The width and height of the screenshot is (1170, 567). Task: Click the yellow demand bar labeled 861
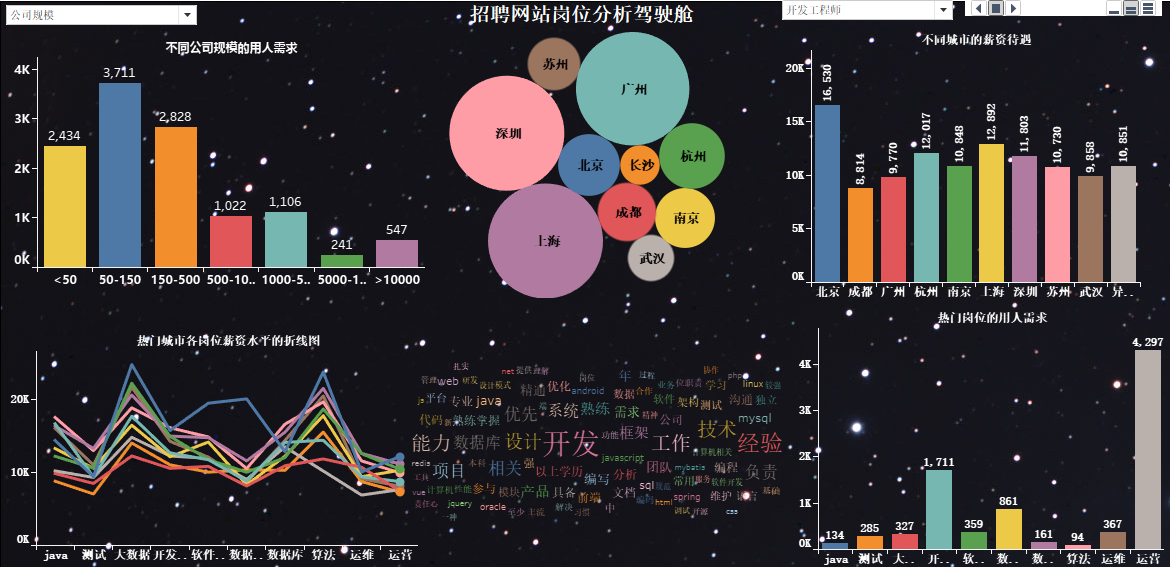pyautogui.click(x=1009, y=530)
